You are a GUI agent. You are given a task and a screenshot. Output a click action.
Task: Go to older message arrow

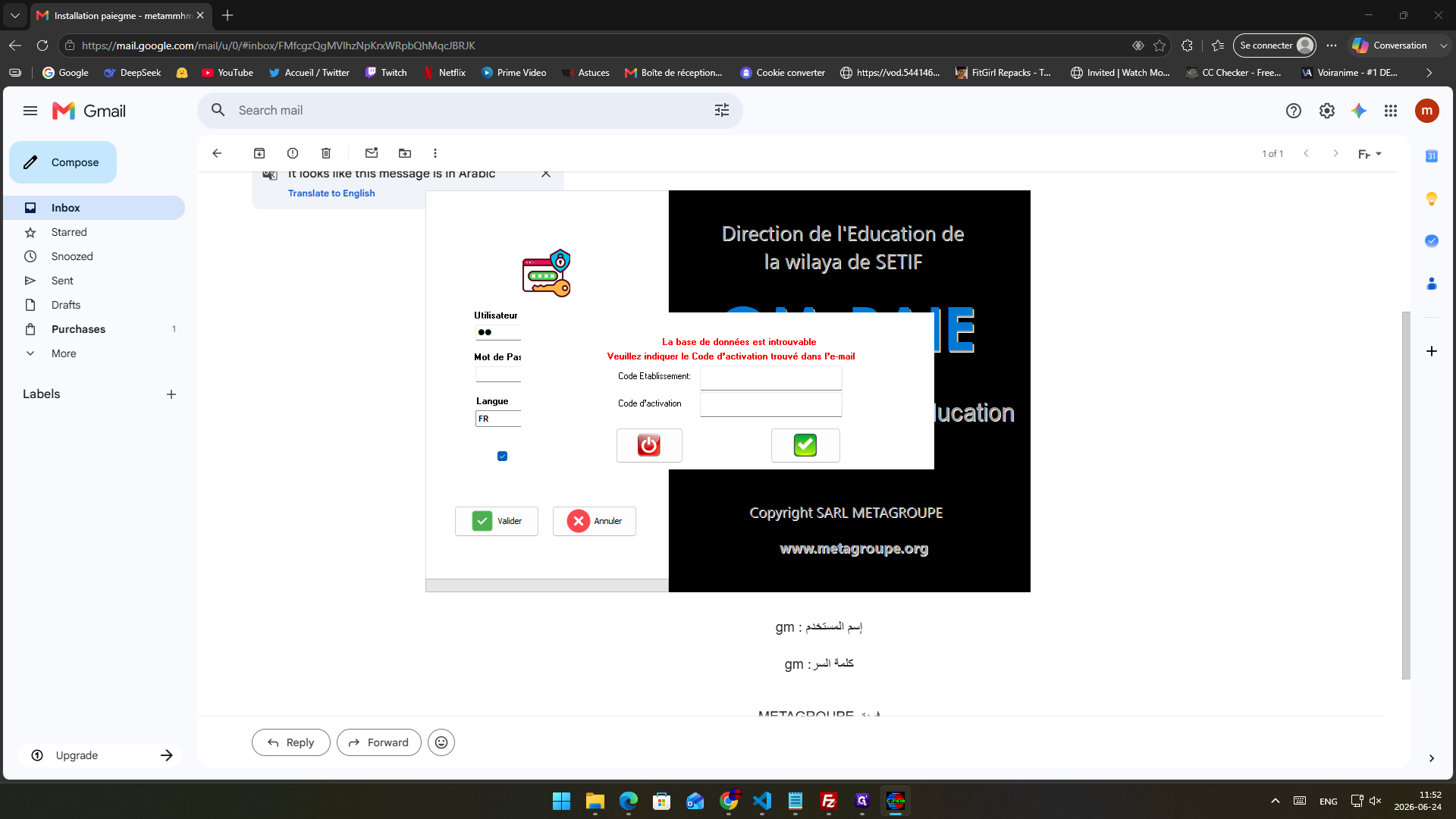click(1335, 153)
